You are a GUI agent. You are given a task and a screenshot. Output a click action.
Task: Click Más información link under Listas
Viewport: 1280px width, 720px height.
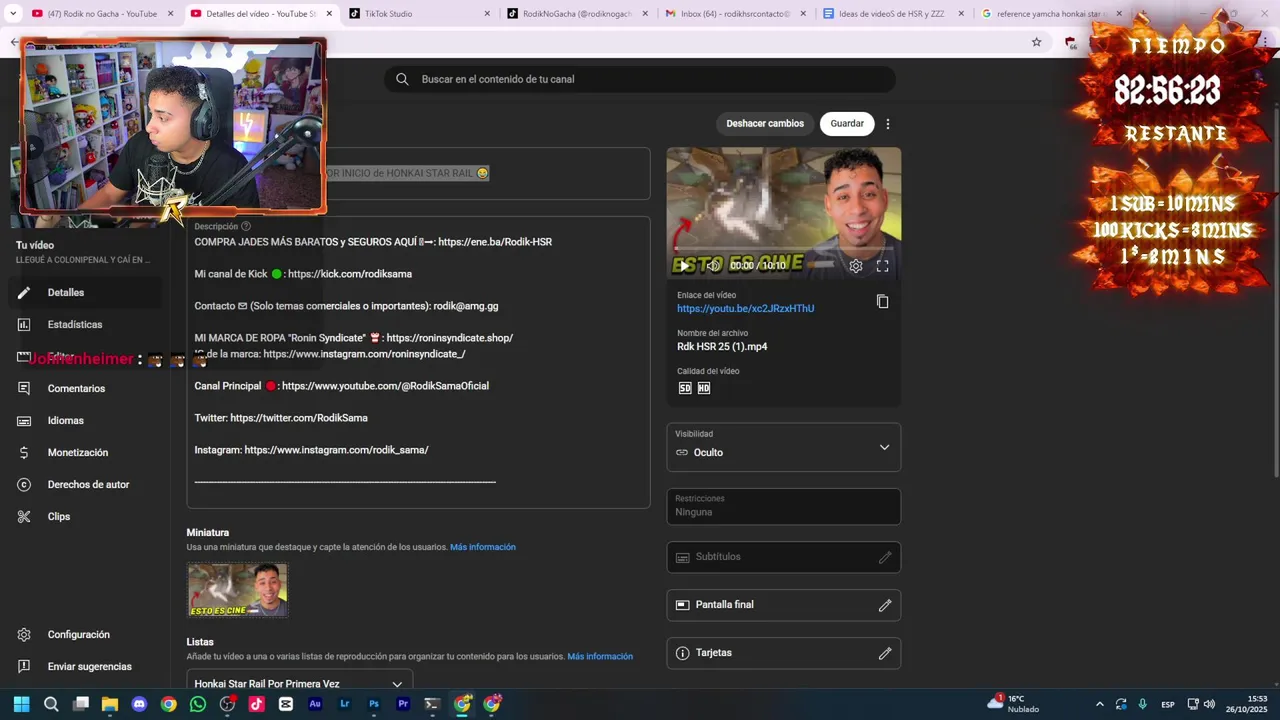click(x=600, y=656)
